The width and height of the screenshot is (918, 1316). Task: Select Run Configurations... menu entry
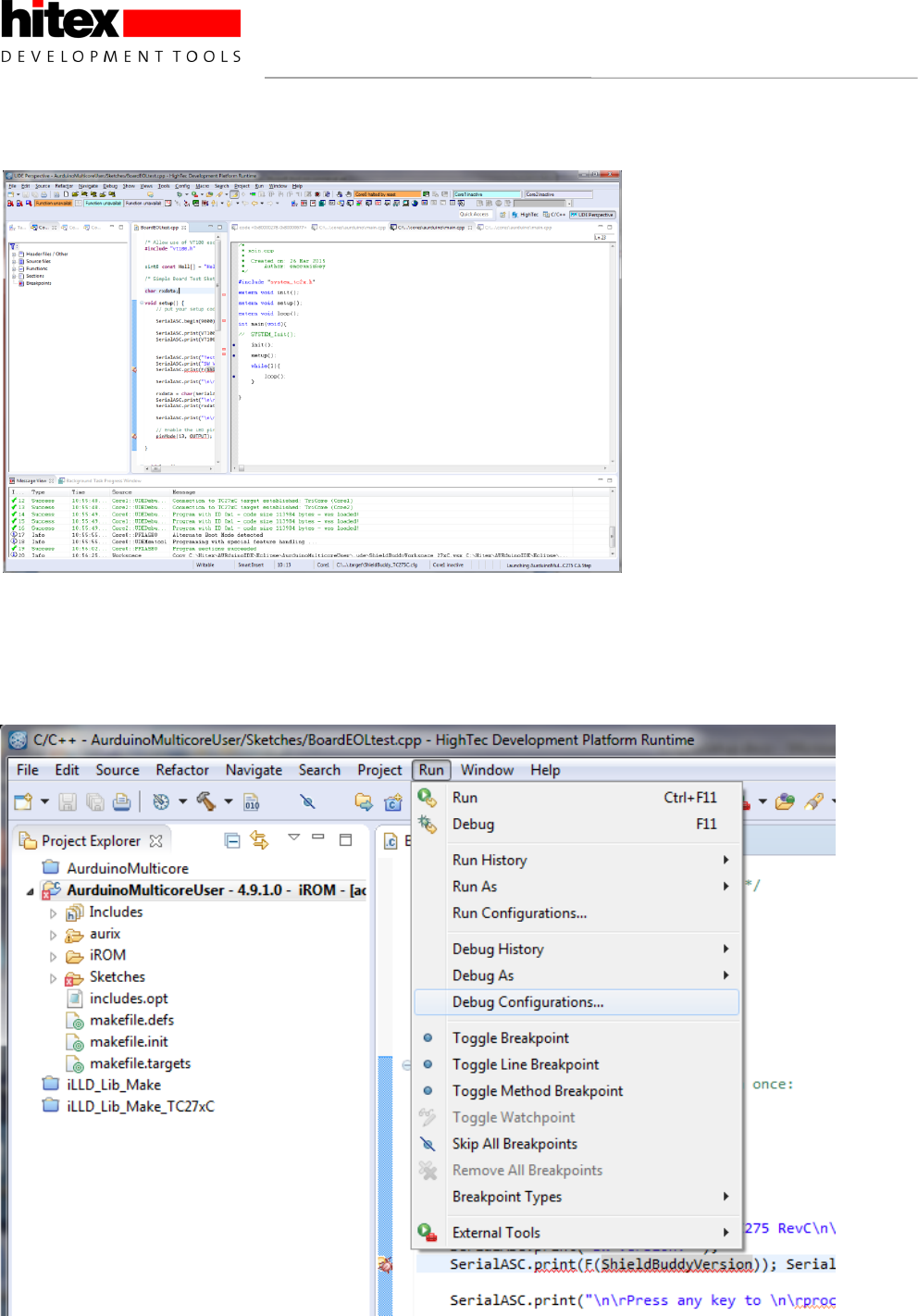(577, 913)
